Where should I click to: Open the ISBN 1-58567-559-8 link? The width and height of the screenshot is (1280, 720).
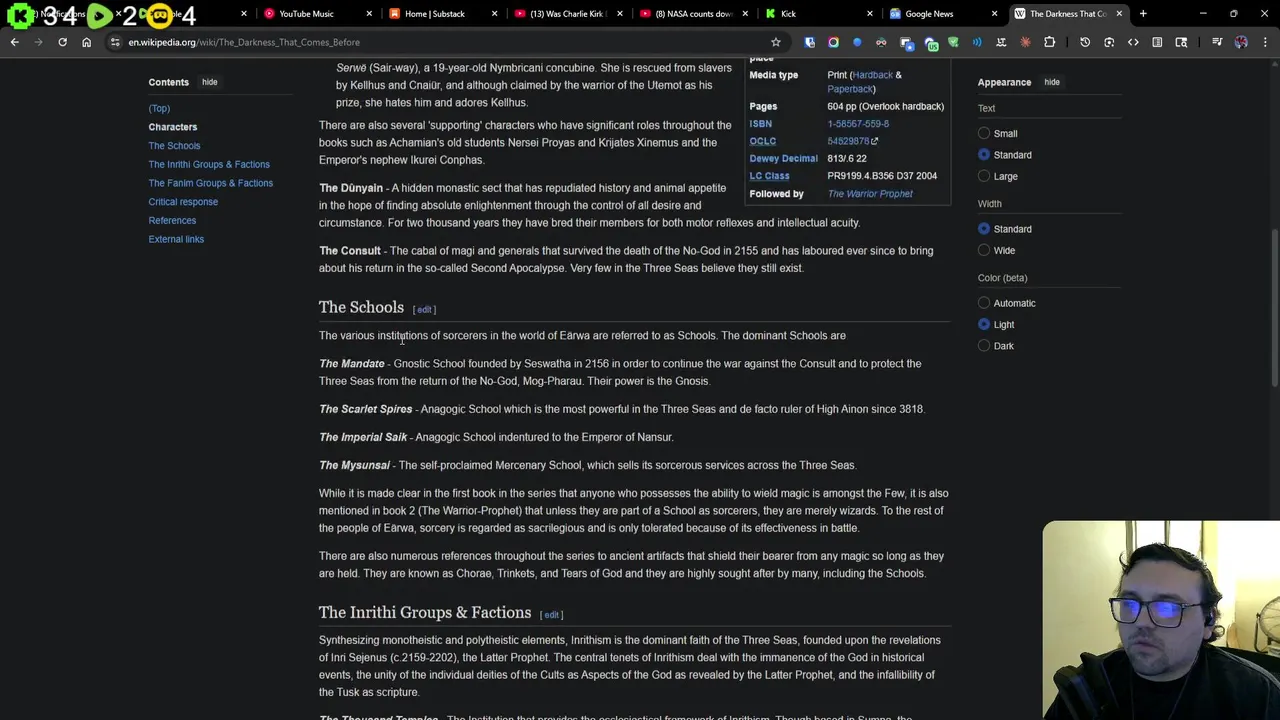(858, 124)
